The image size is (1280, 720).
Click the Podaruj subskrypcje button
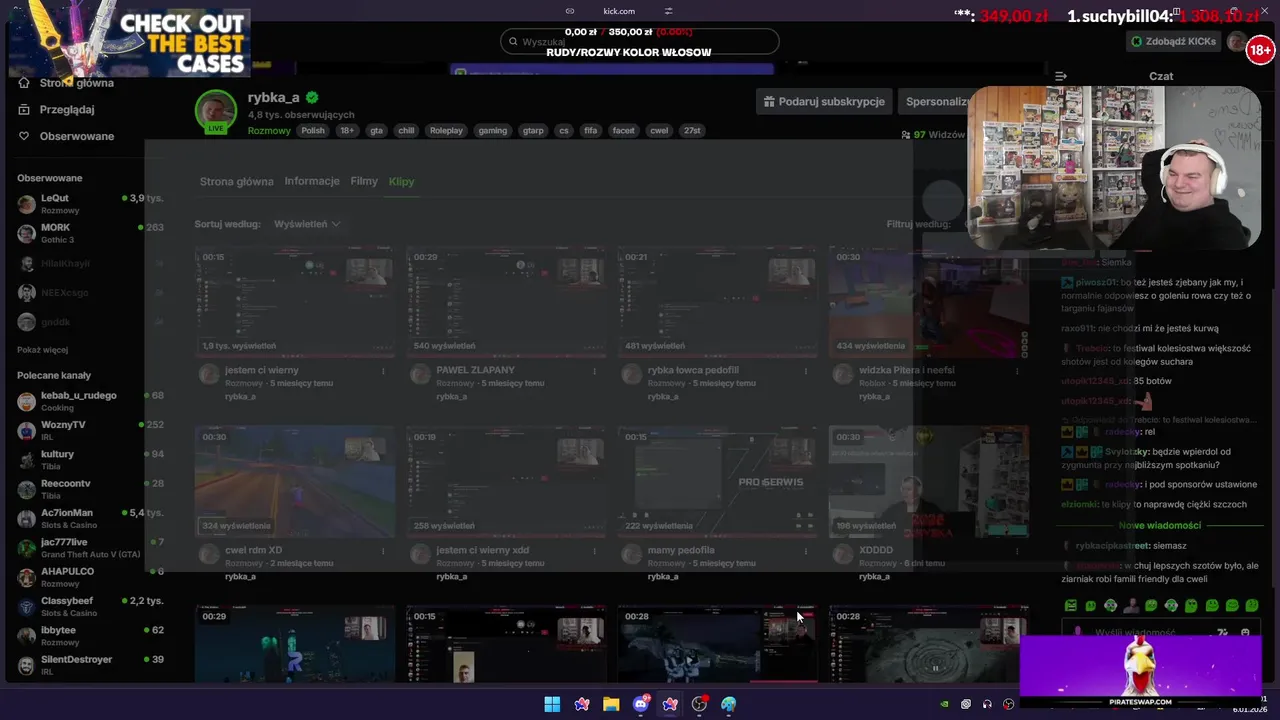pyautogui.click(x=824, y=102)
